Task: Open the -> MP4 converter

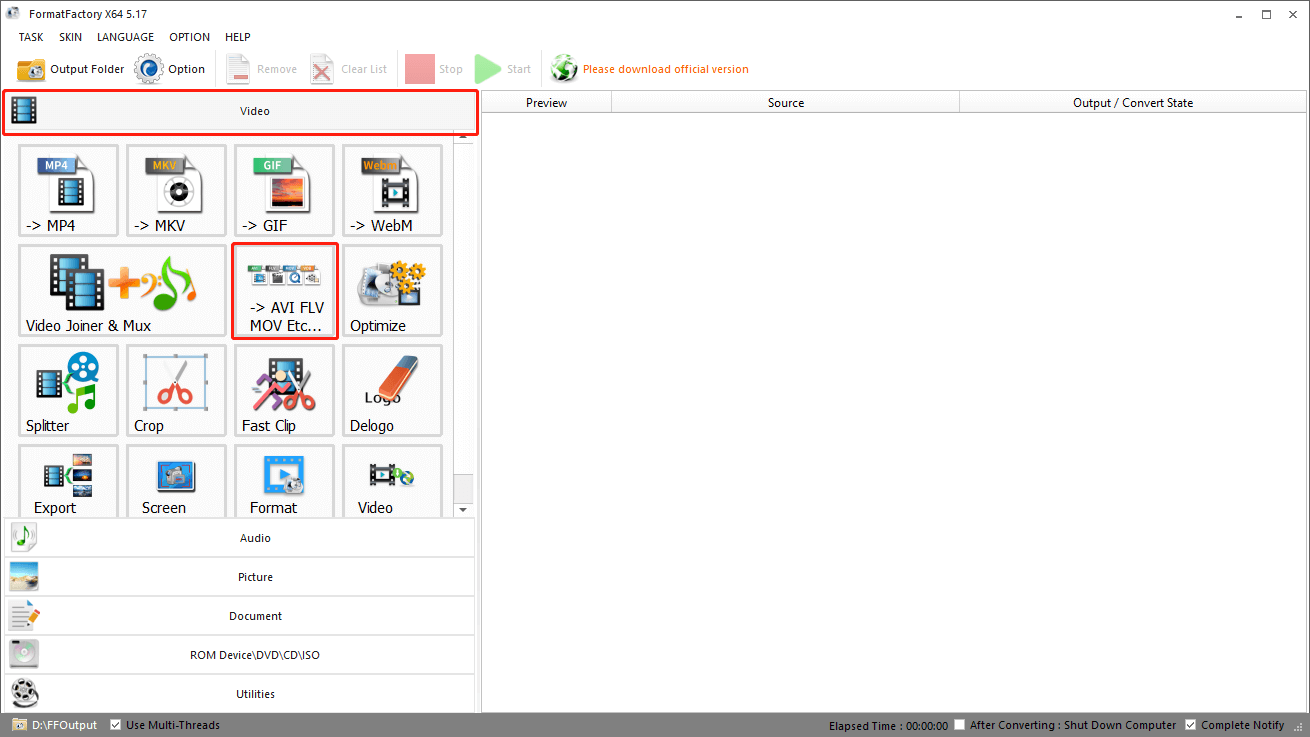Action: tap(68, 190)
